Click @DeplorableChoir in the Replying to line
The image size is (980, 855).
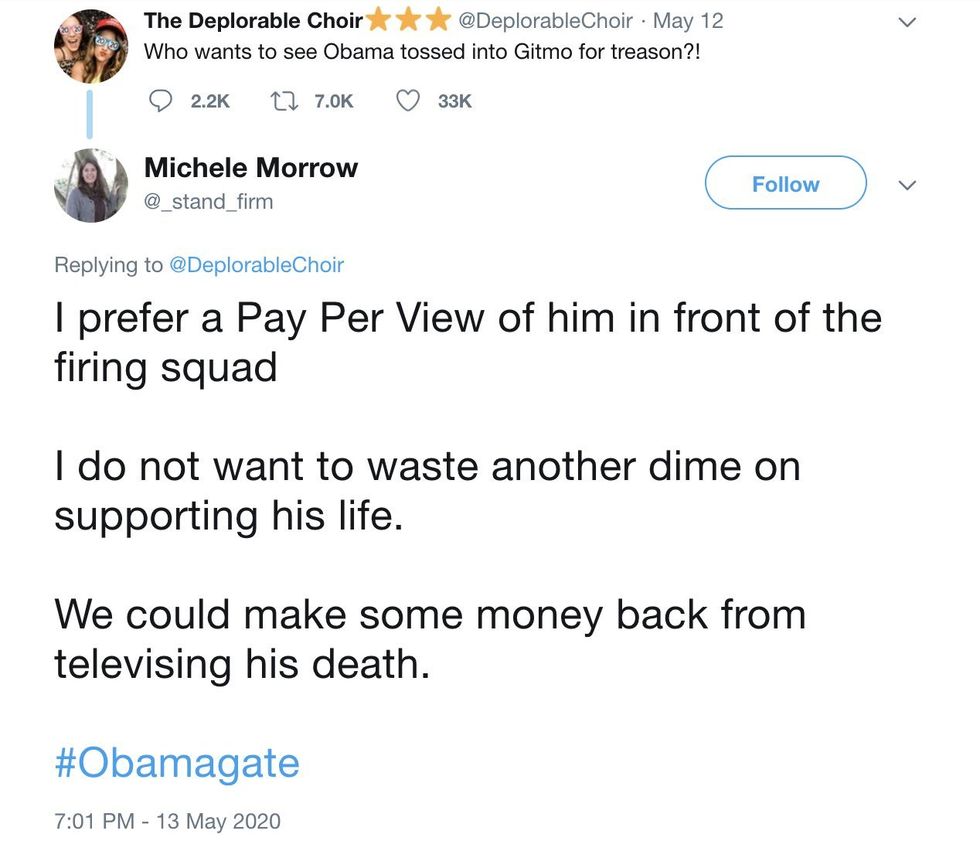click(x=257, y=265)
